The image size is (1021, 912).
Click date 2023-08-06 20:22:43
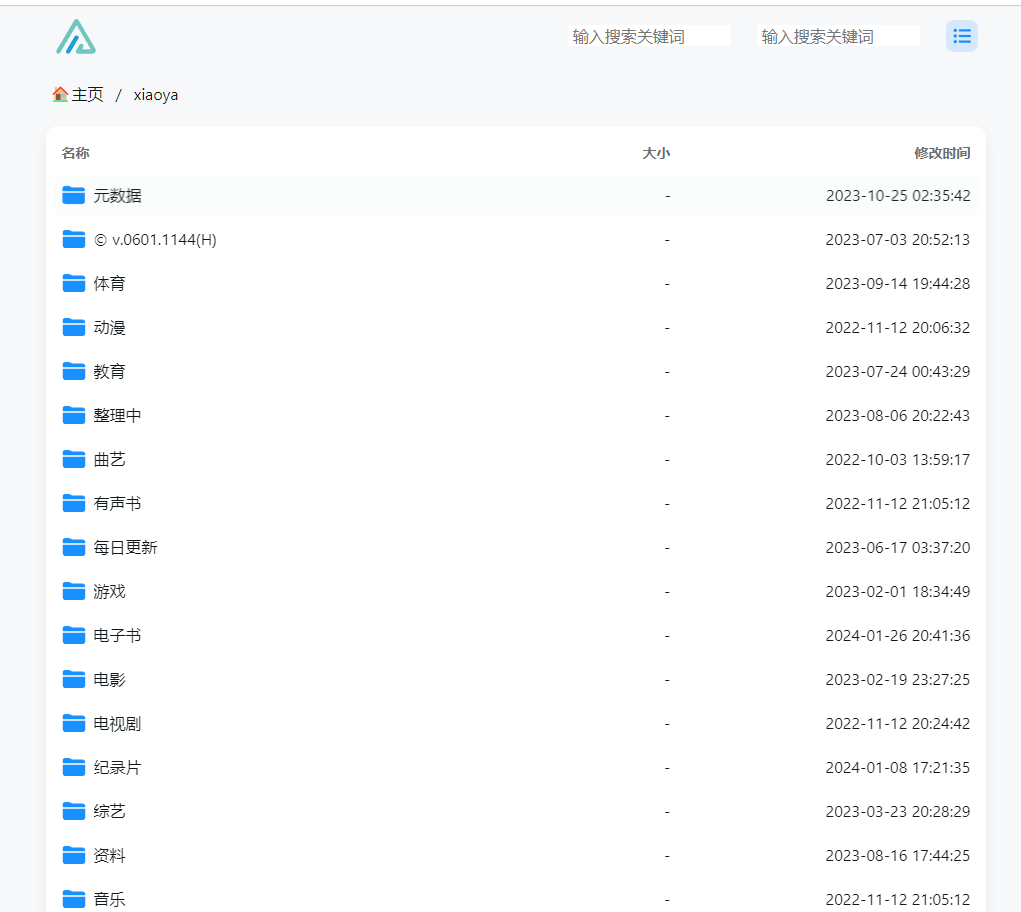tap(898, 415)
